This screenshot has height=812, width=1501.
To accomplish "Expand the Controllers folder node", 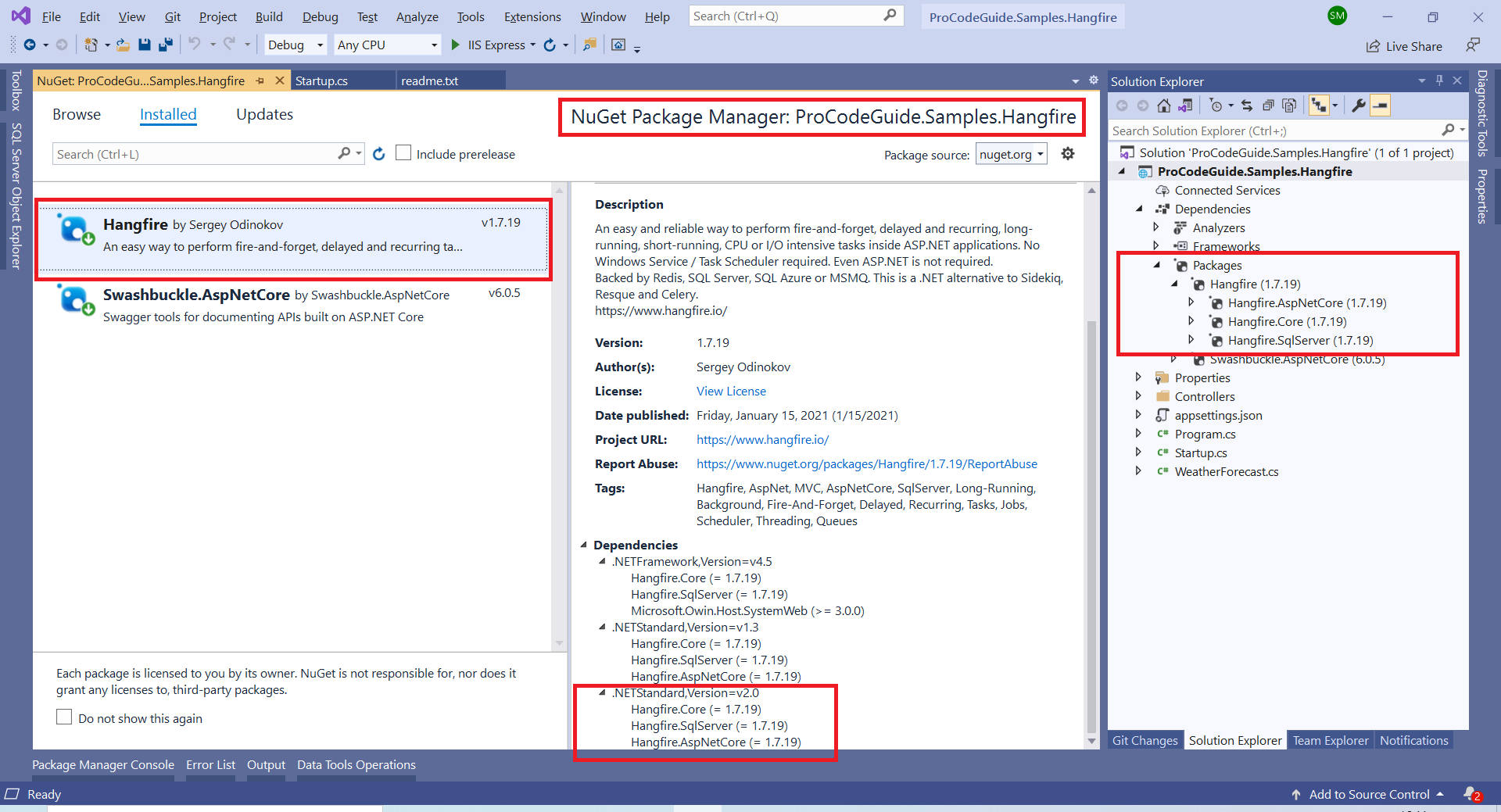I will pyautogui.click(x=1138, y=396).
